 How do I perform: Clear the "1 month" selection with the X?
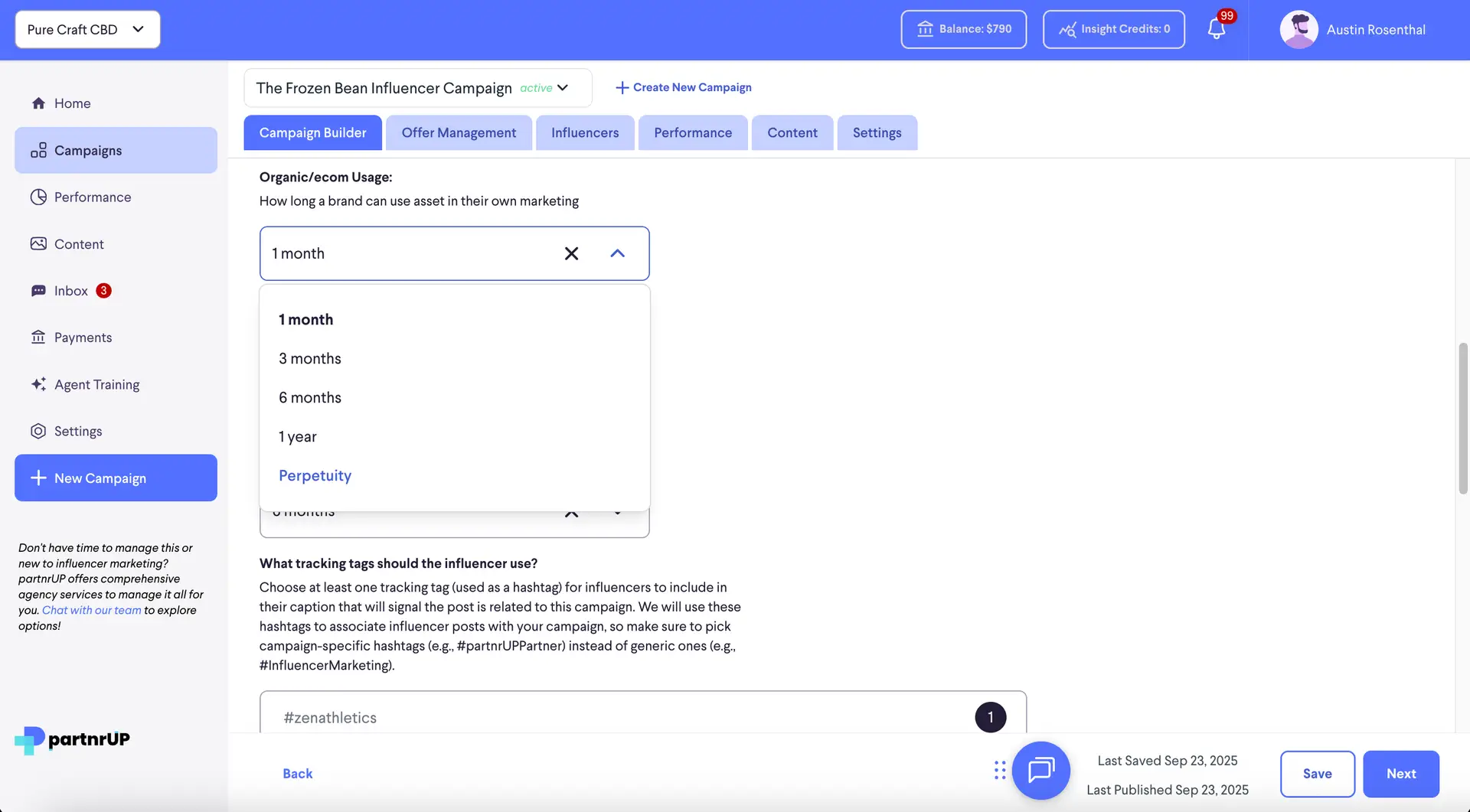click(x=571, y=253)
